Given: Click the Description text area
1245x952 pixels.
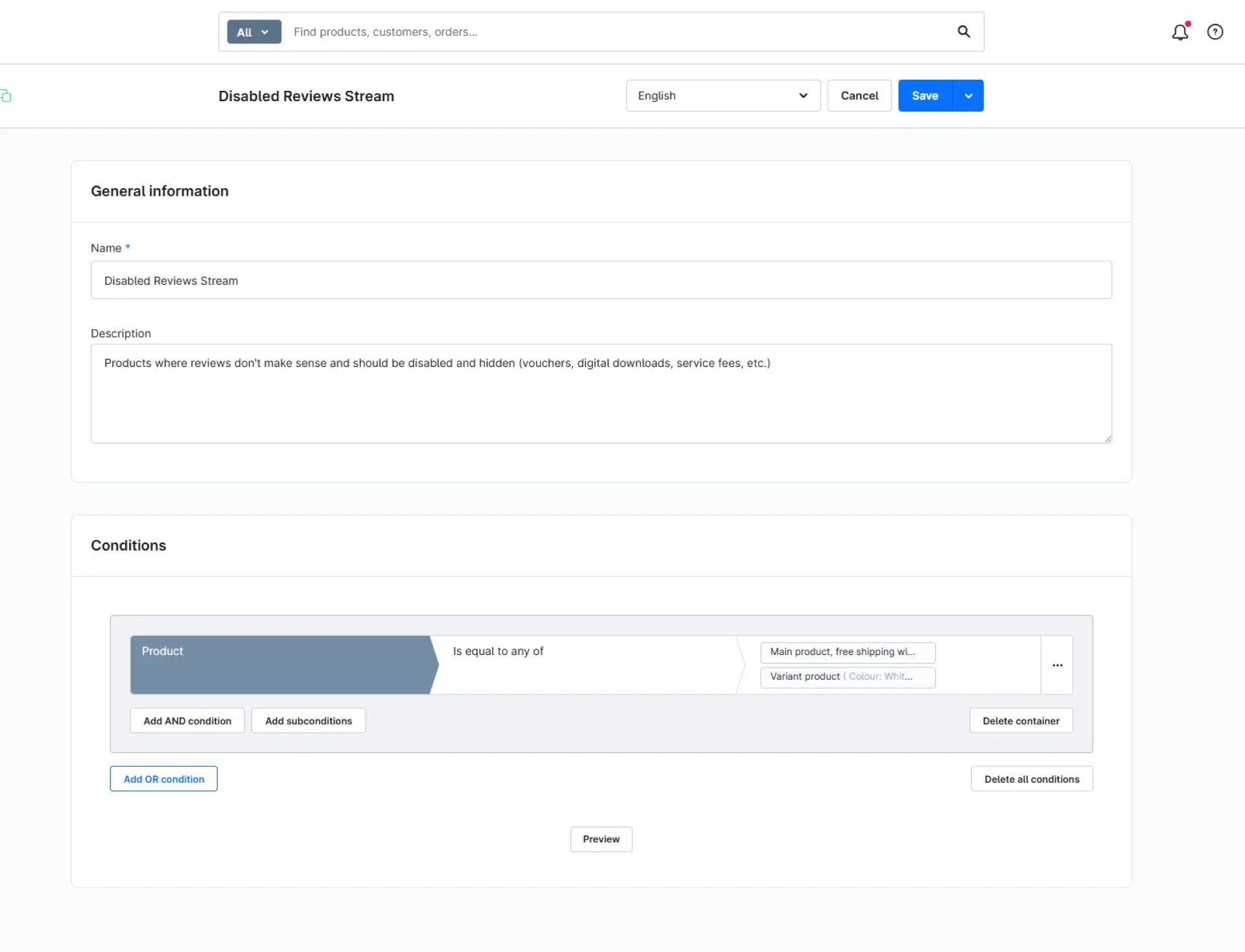Looking at the screenshot, I should pos(601,394).
